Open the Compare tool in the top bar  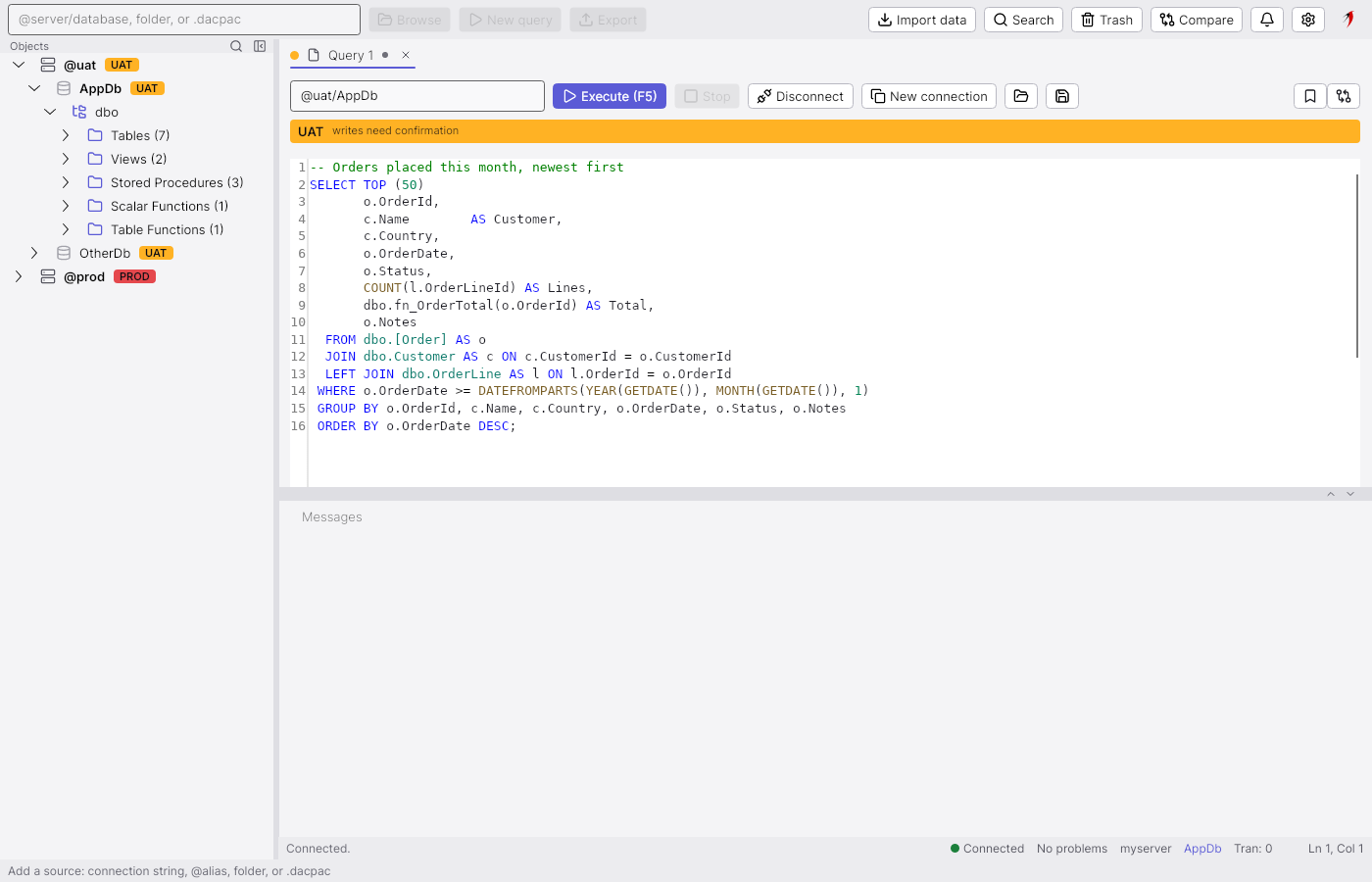pyautogui.click(x=1197, y=20)
